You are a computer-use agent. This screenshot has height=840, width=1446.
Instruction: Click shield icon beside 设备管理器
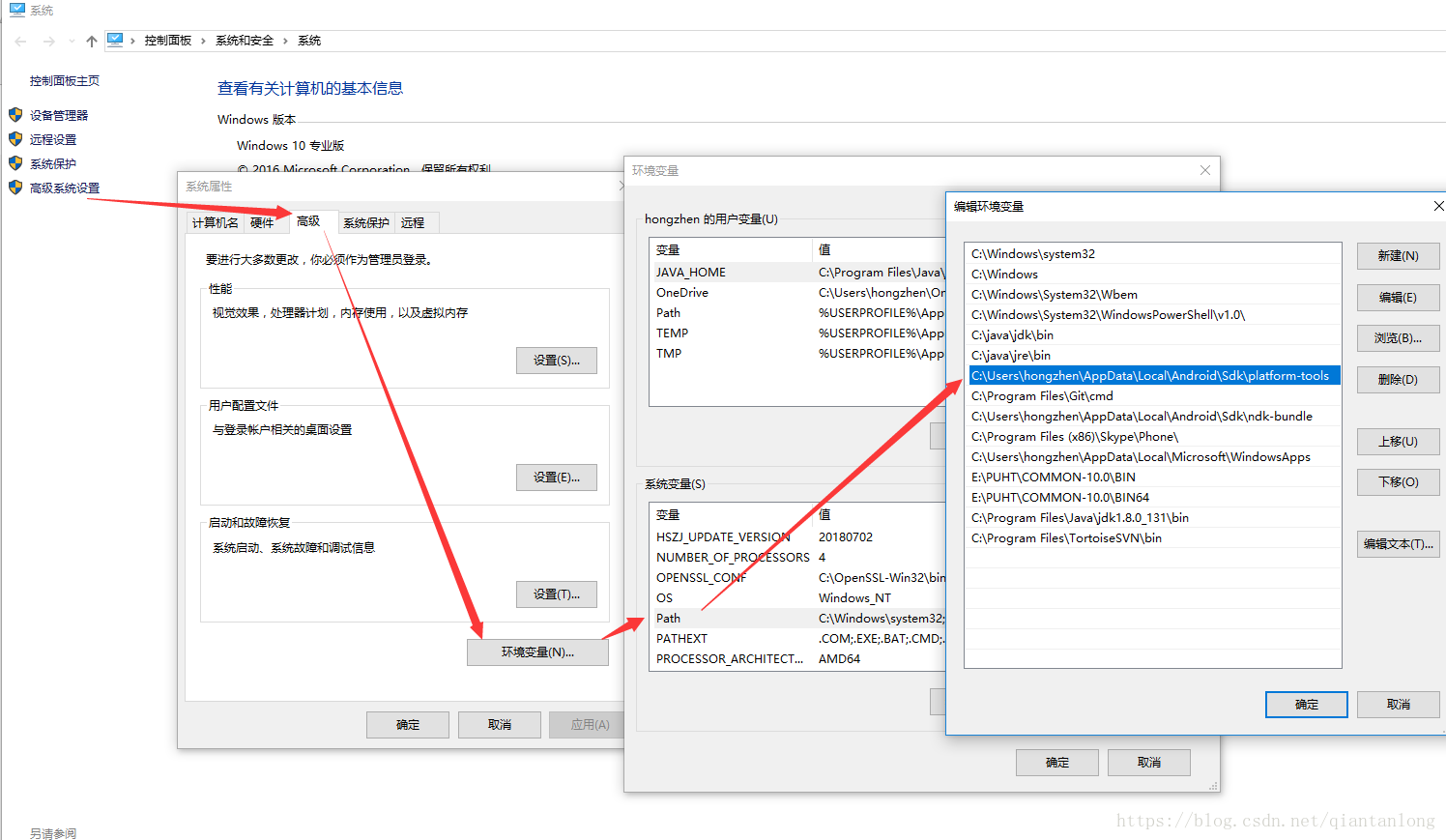[x=15, y=115]
